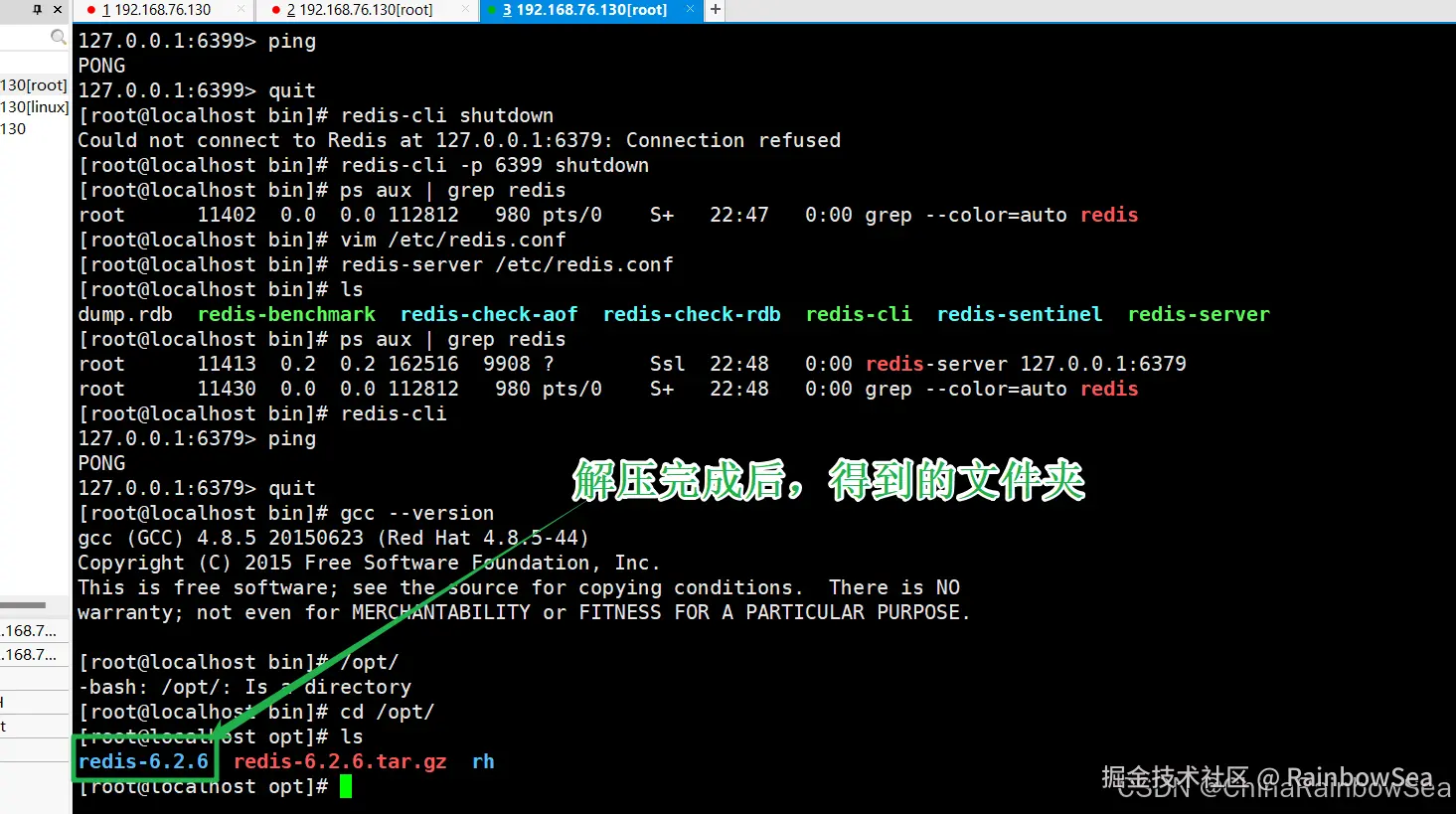Click redis-check-rdb in the listing
Screen dimensions: 1456x814
coord(692,314)
